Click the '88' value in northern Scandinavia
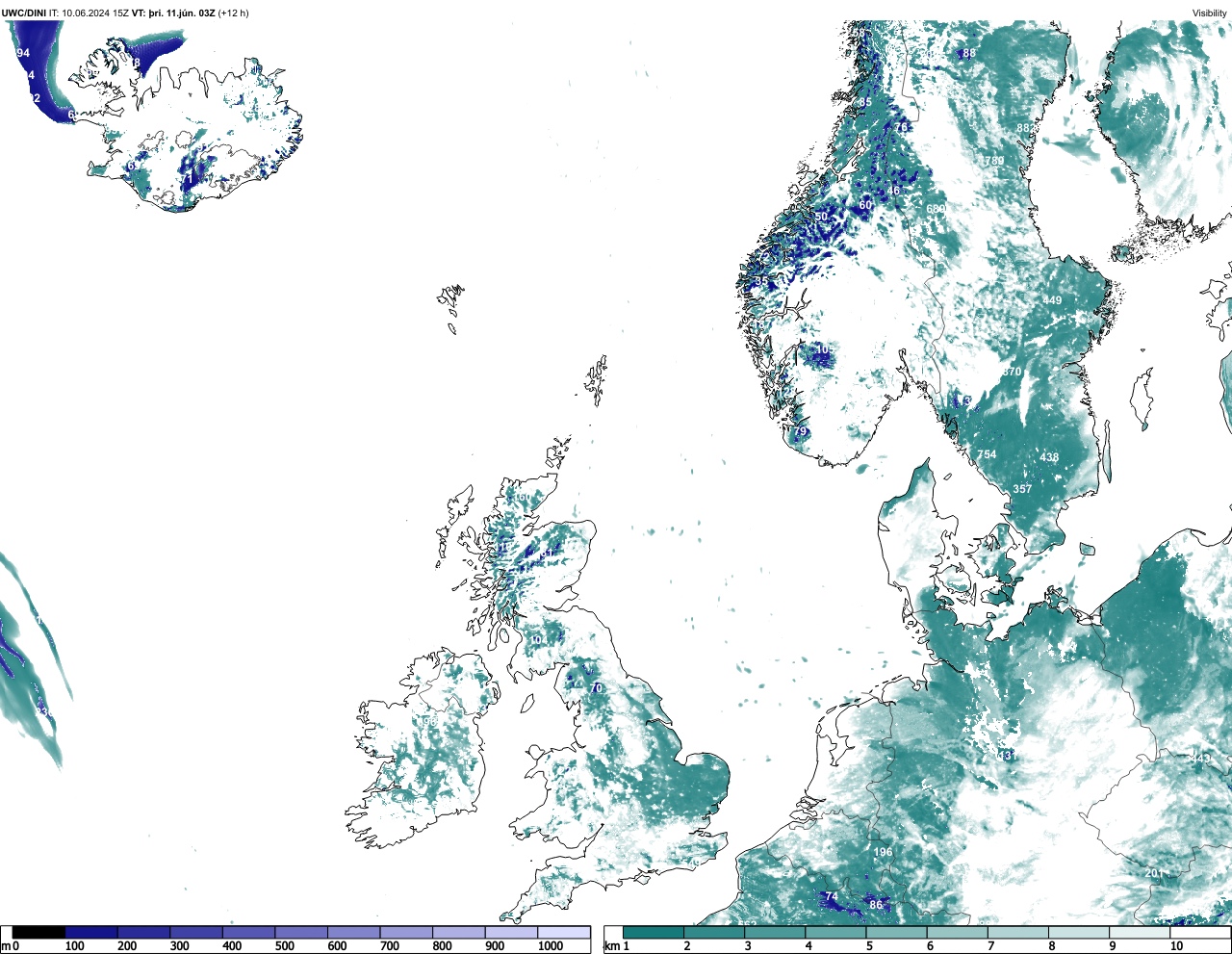Screen dimensions: 1232x954 [969, 53]
